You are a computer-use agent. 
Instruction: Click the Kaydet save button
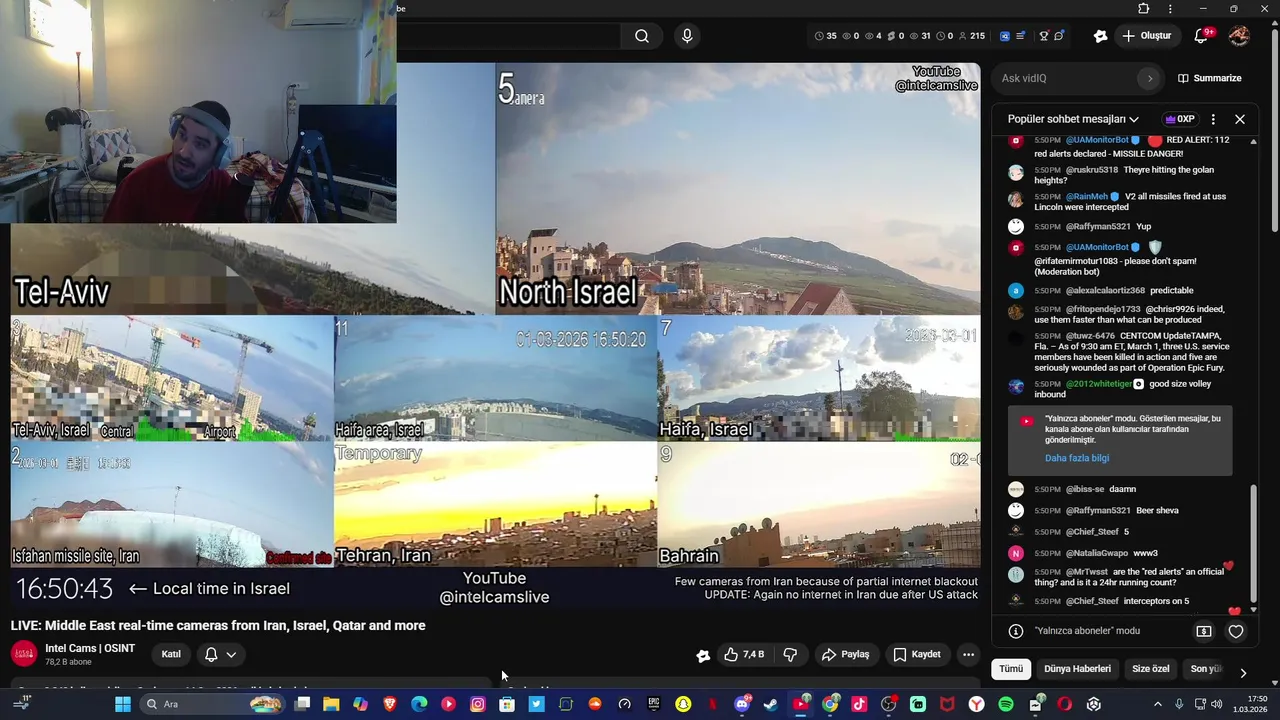tap(917, 655)
